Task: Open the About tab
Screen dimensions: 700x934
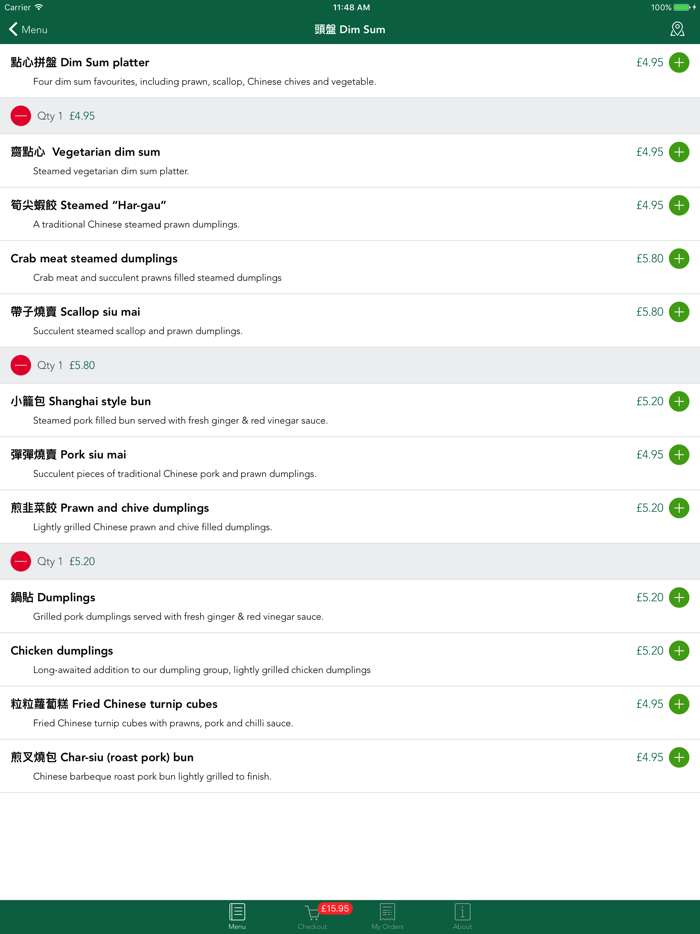Action: (x=462, y=915)
